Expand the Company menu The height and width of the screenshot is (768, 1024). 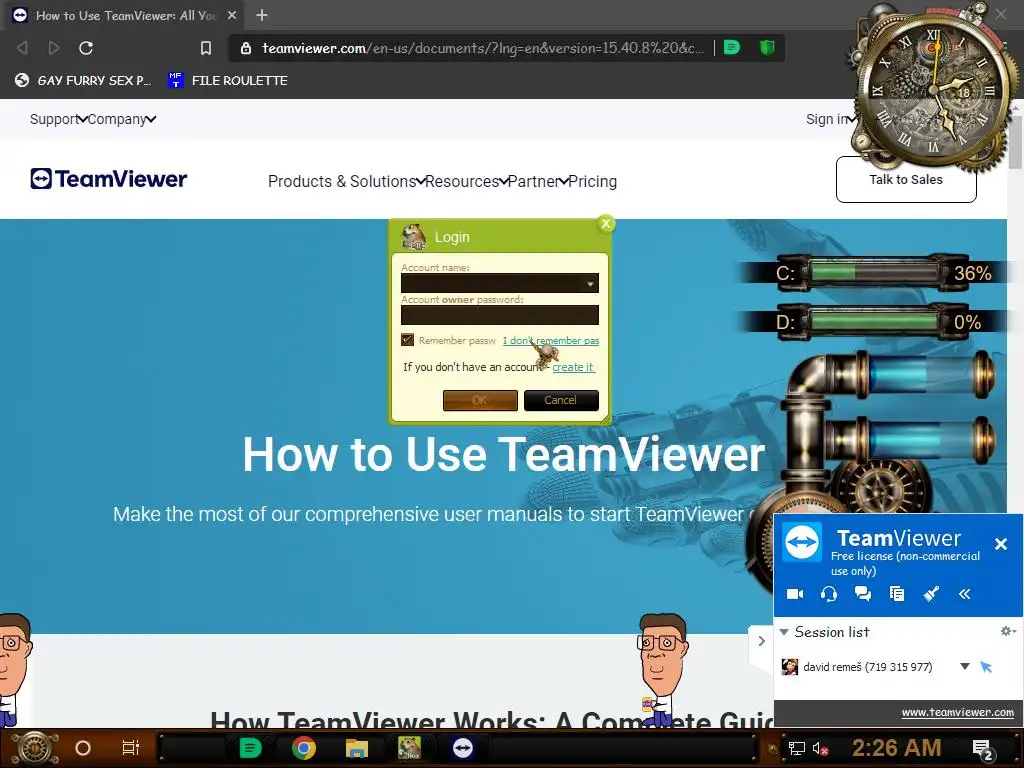coord(121,119)
